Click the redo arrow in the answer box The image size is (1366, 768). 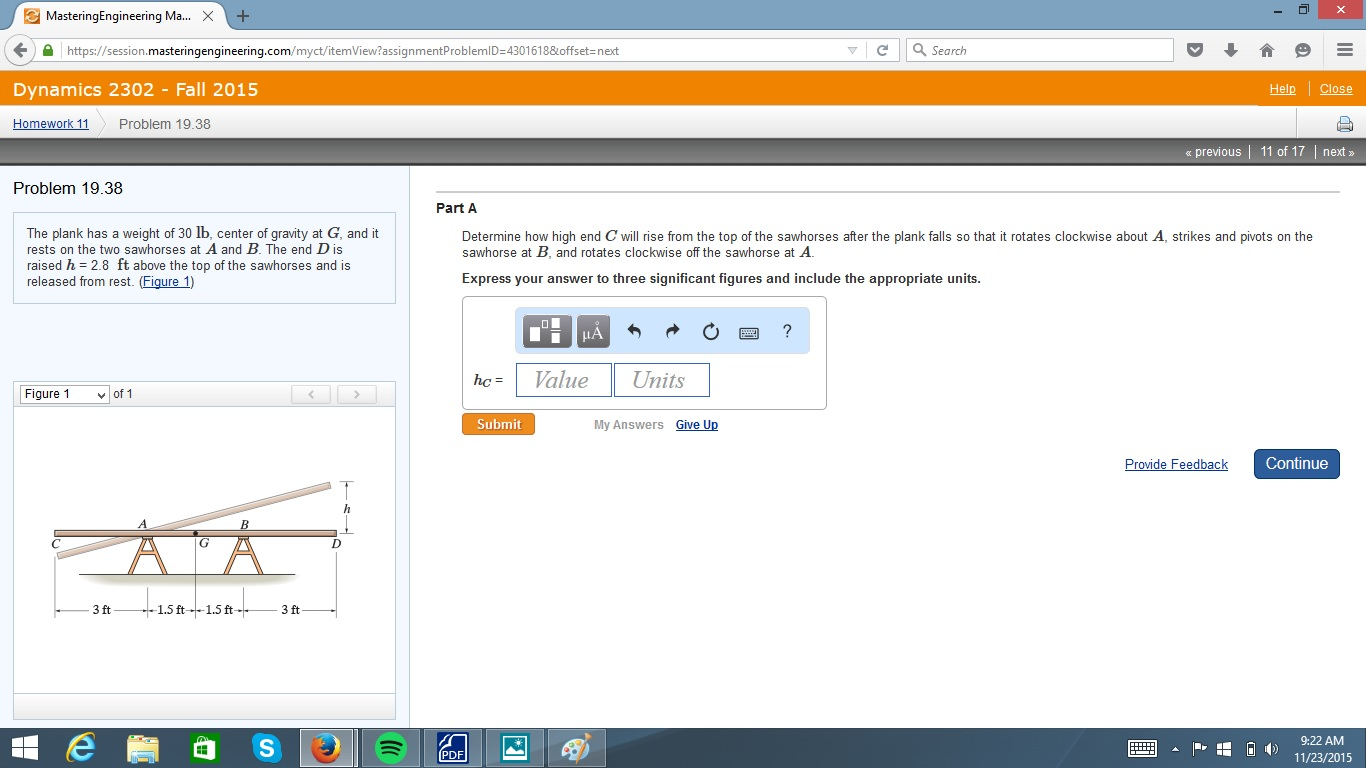click(x=672, y=331)
